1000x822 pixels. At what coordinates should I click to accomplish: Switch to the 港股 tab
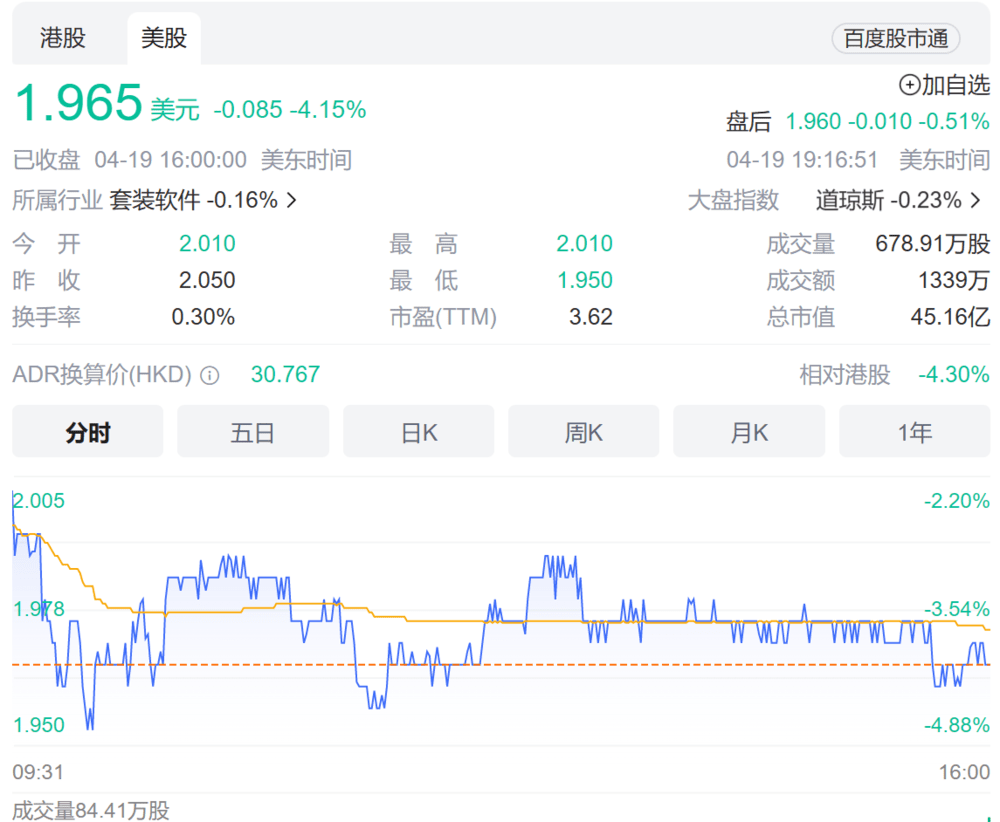click(63, 38)
